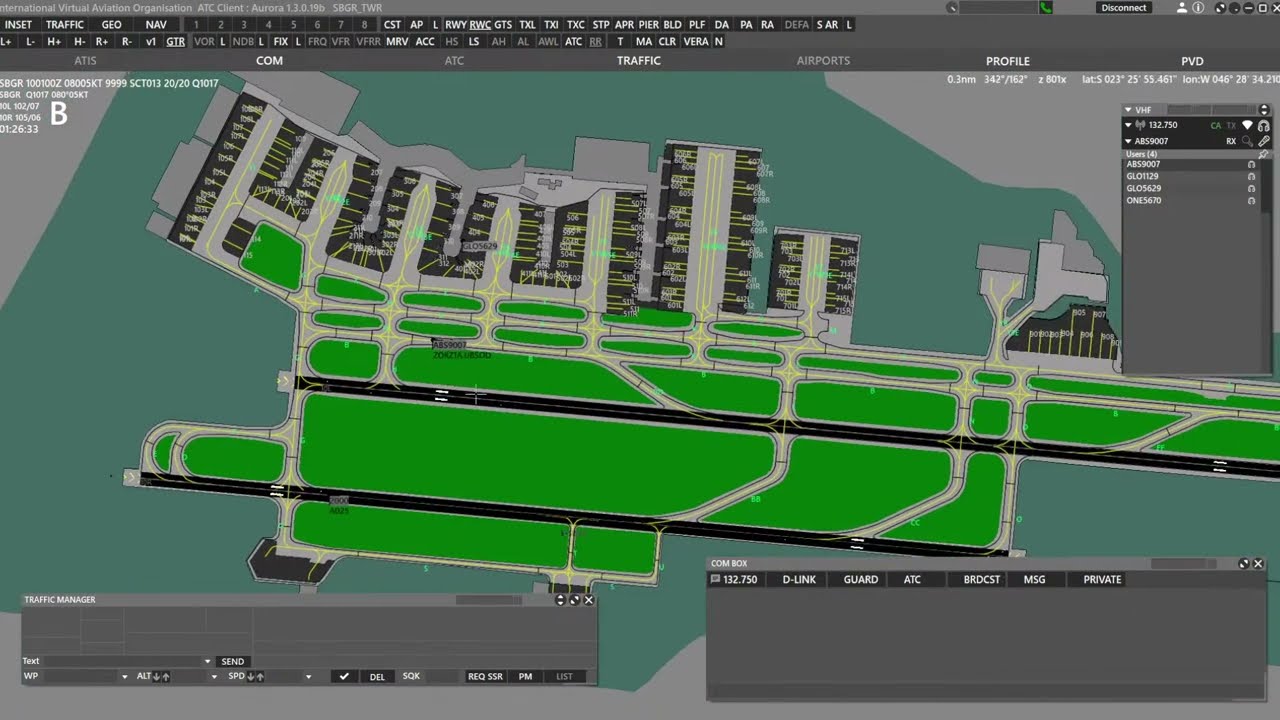1280x720 pixels.
Task: Open the information icon in title bar
Action: 1198,7
